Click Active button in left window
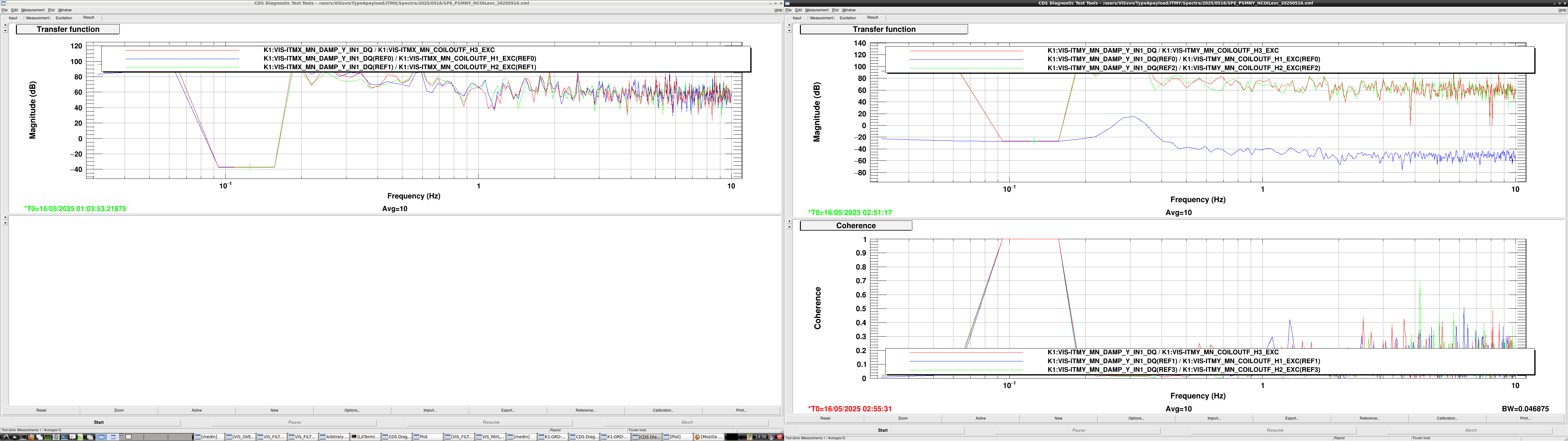 (x=197, y=411)
